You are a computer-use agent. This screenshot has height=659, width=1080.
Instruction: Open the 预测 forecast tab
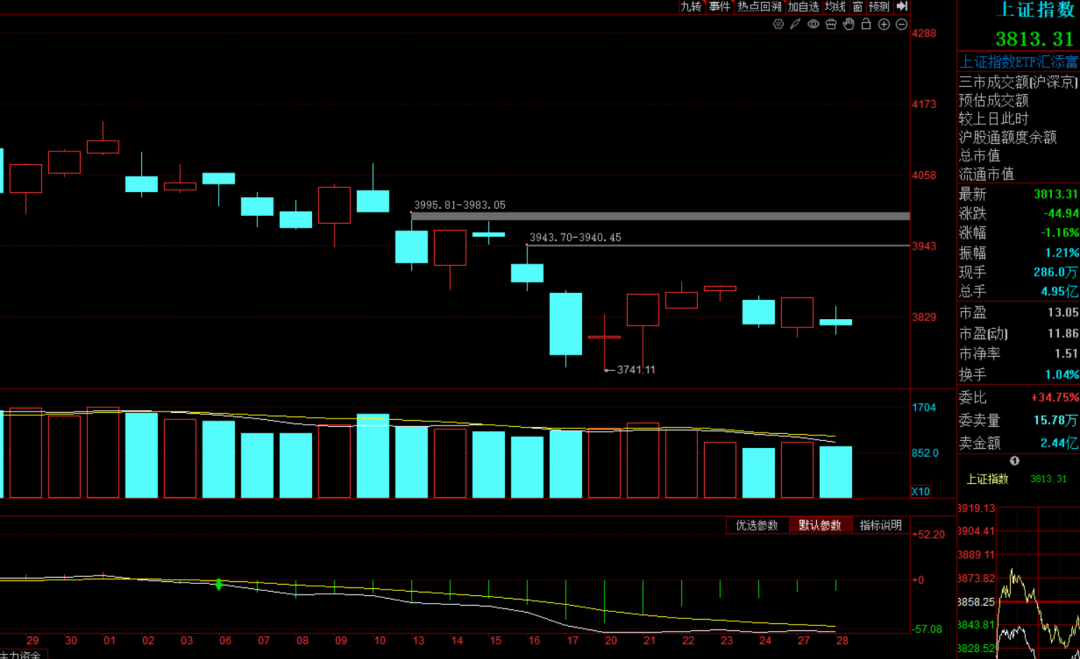[x=879, y=6]
